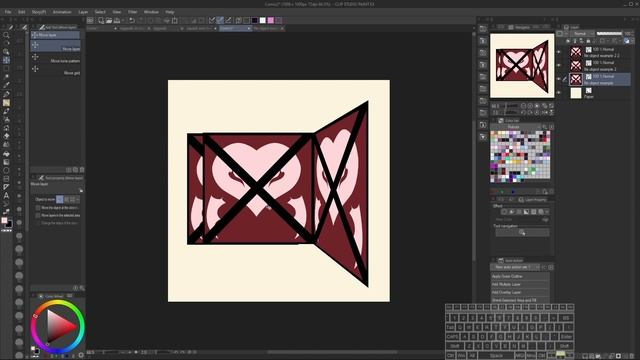Viewport: 640px width, 360px height.
Task: Select the second layer thumbnail
Action: tap(576, 65)
